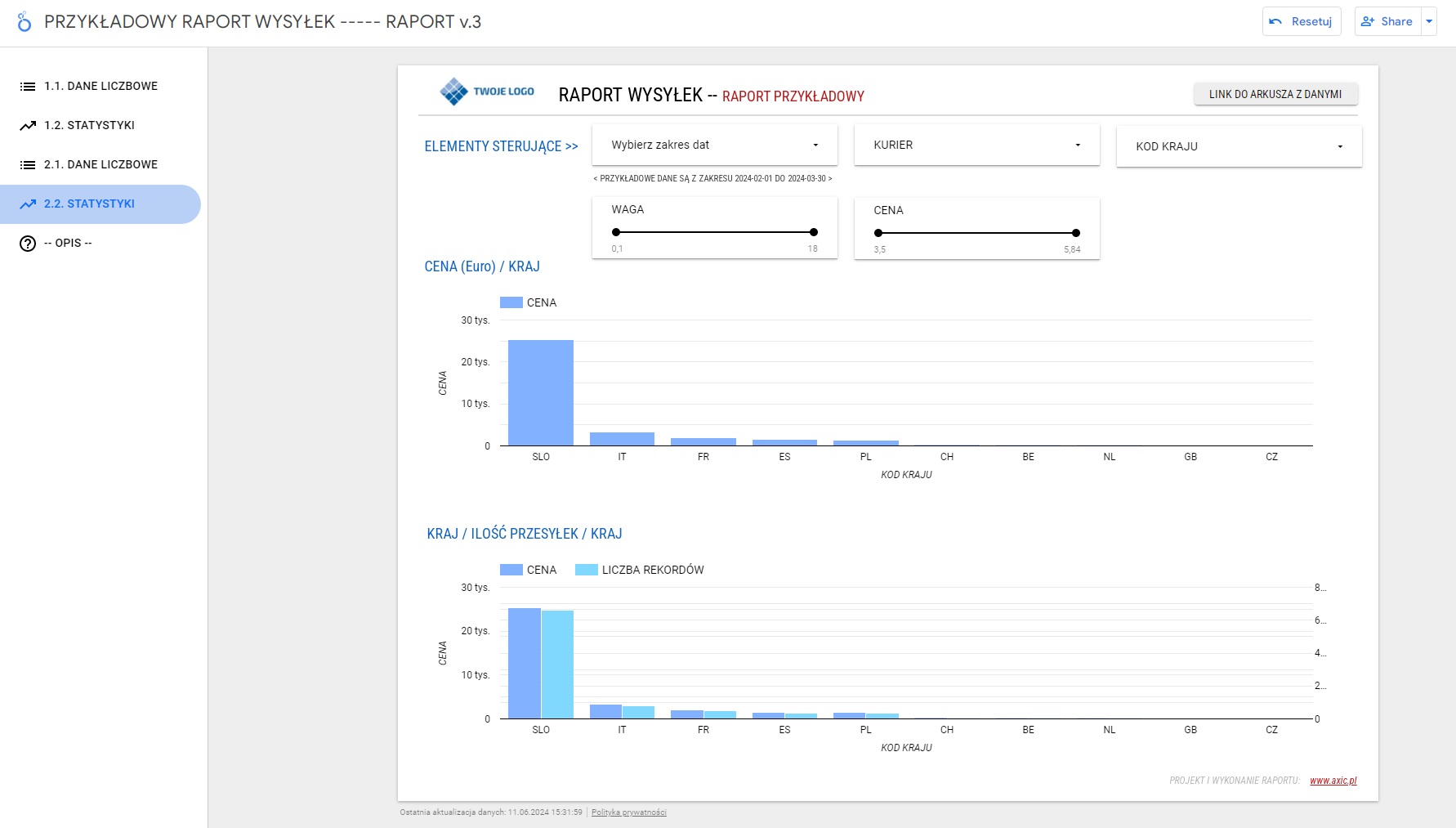The height and width of the screenshot is (828, 1456).
Task: Click LICZBA REKORDÓW legend swatch
Action: tap(587, 570)
